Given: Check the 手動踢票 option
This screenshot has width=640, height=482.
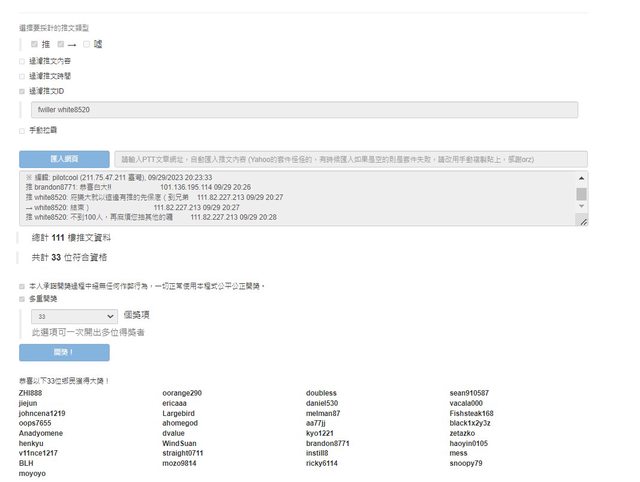Looking at the screenshot, I should (x=23, y=130).
